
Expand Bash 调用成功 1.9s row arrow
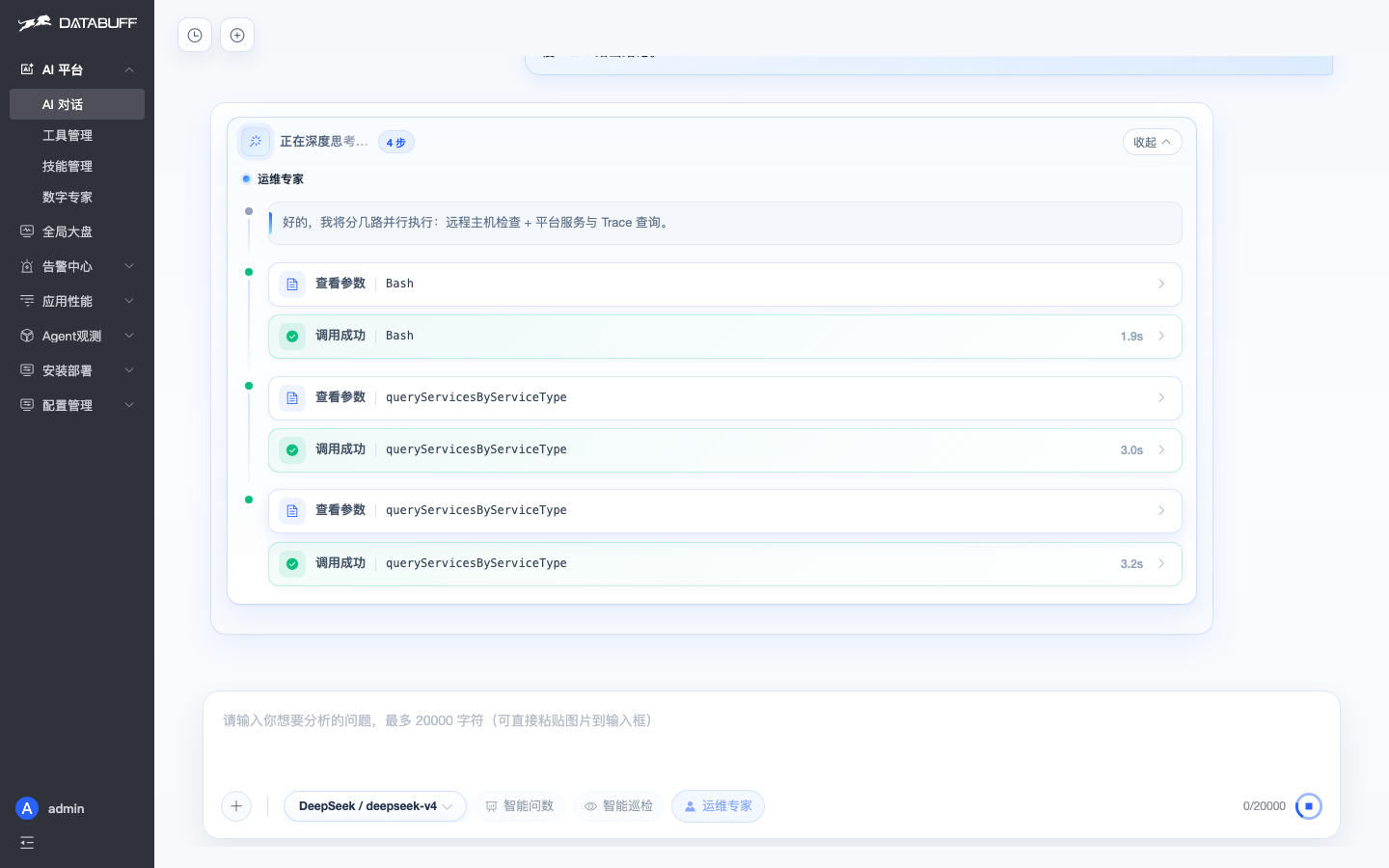point(1161,337)
